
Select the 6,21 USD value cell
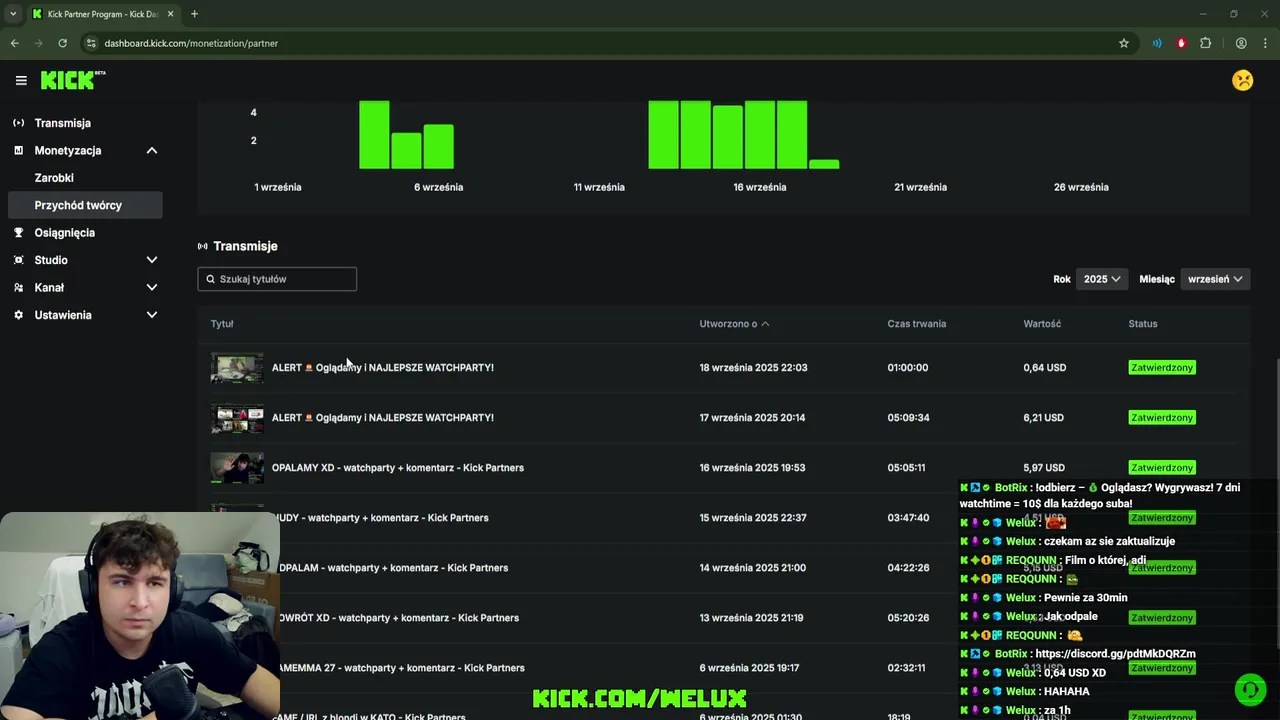coord(1043,418)
